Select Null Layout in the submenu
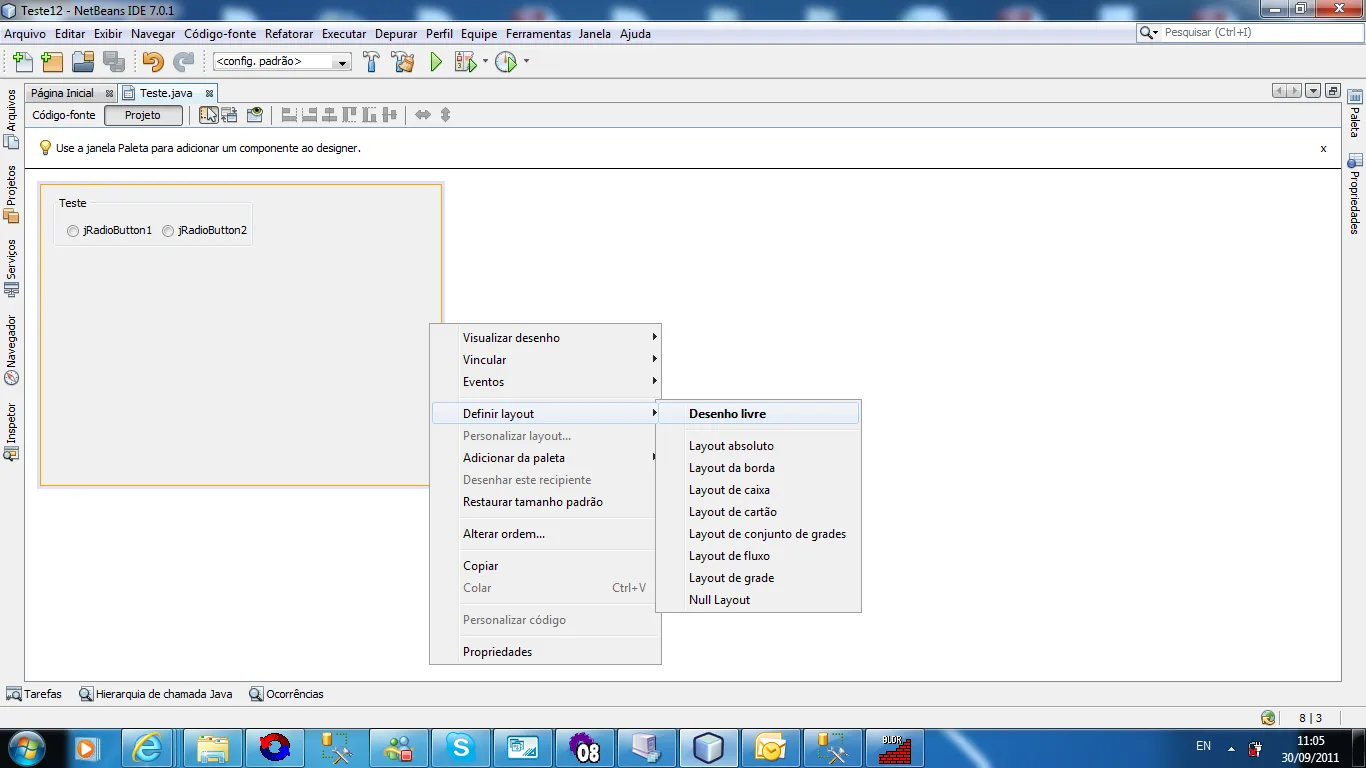Viewport: 1366px width, 768px height. [x=758, y=600]
